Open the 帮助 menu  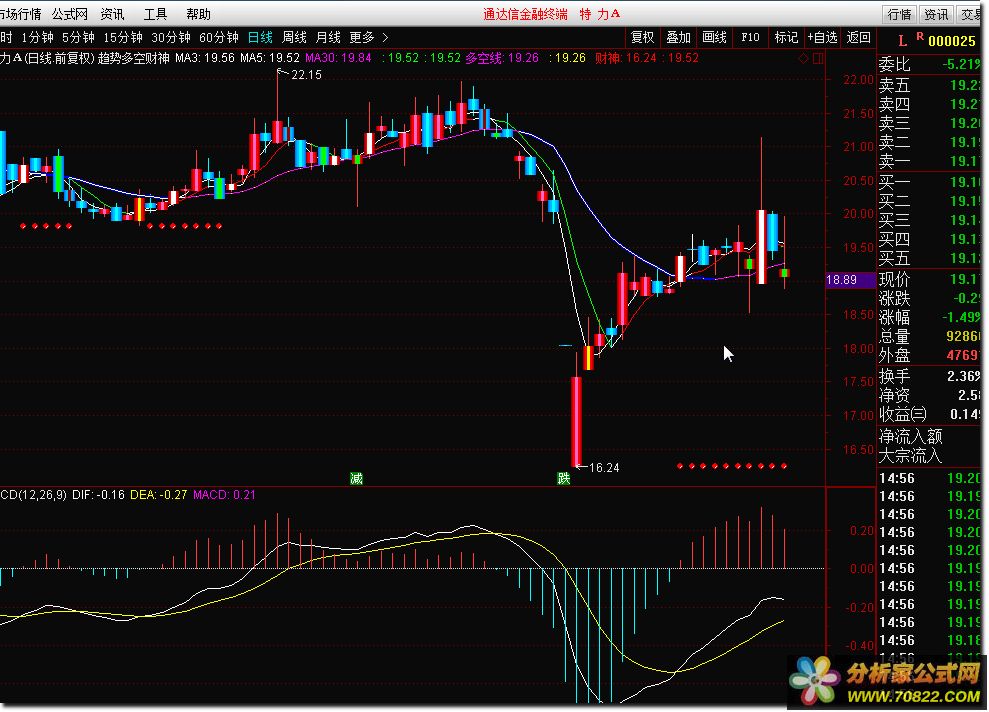[198, 14]
